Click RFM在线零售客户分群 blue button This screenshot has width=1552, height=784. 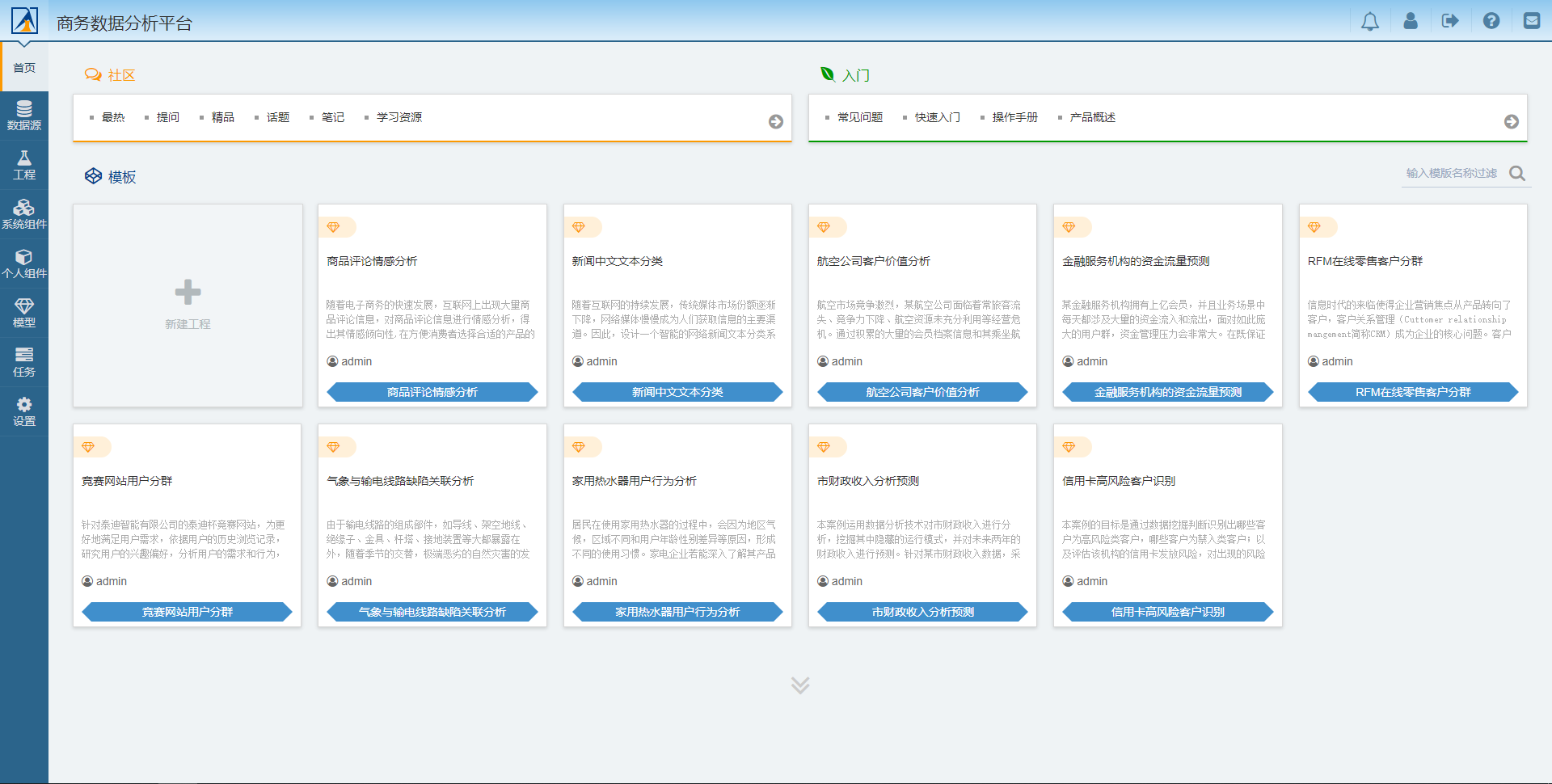click(x=1413, y=392)
